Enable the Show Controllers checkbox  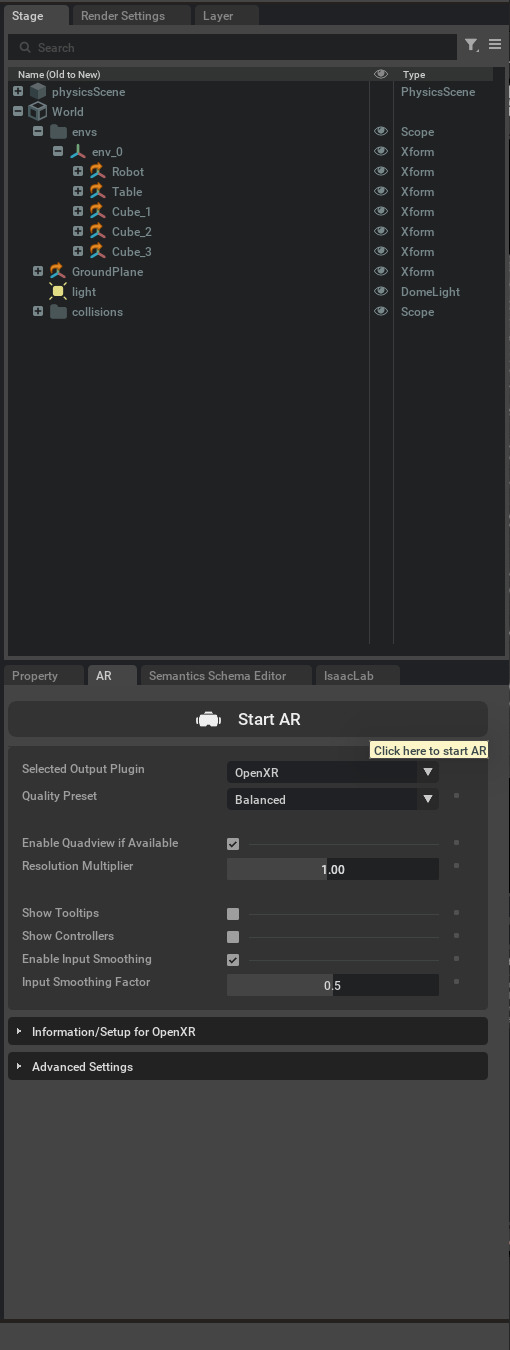point(233,937)
